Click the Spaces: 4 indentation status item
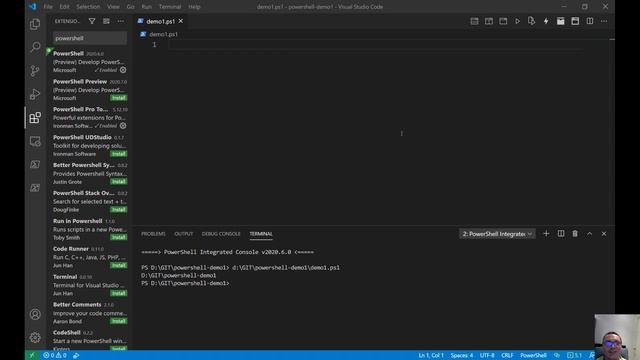Viewport: 640px width, 360px height. (462, 355)
